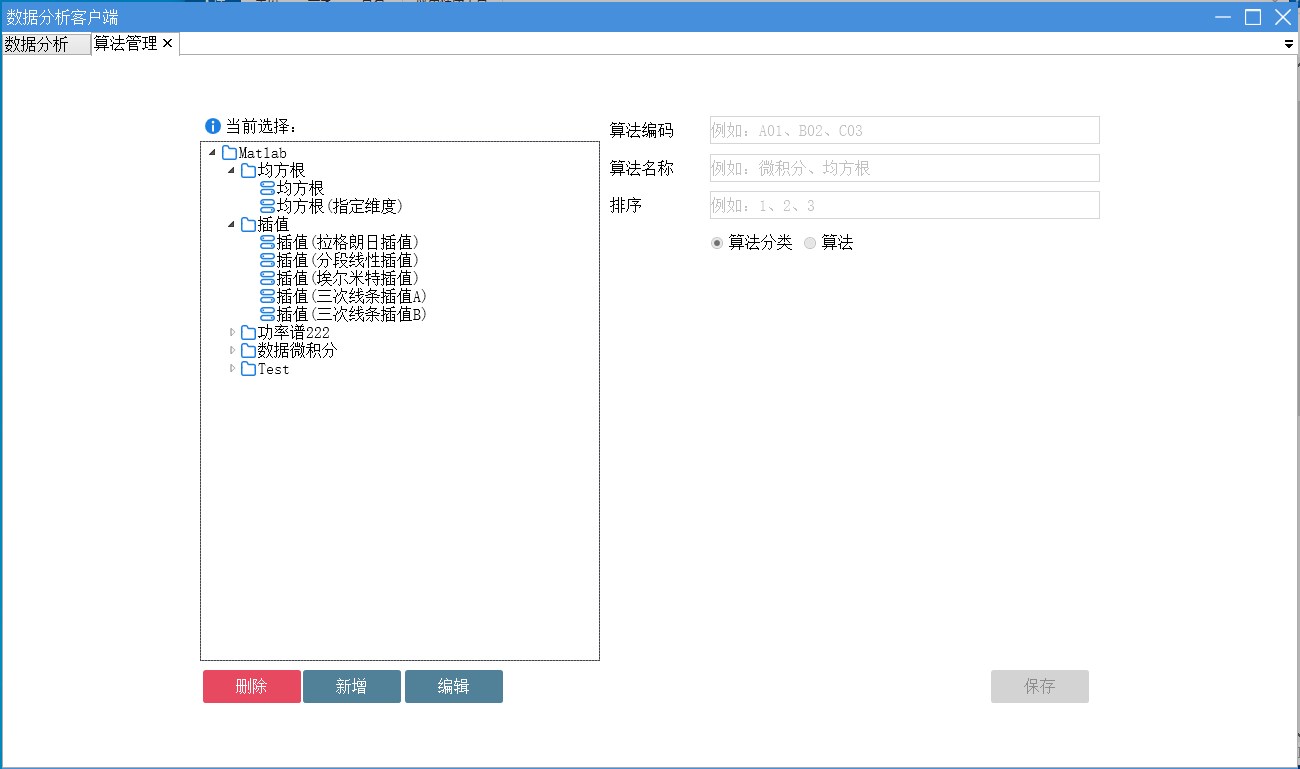This screenshot has width=1300, height=769.
Task: Click the 新增 button
Action: click(x=352, y=687)
